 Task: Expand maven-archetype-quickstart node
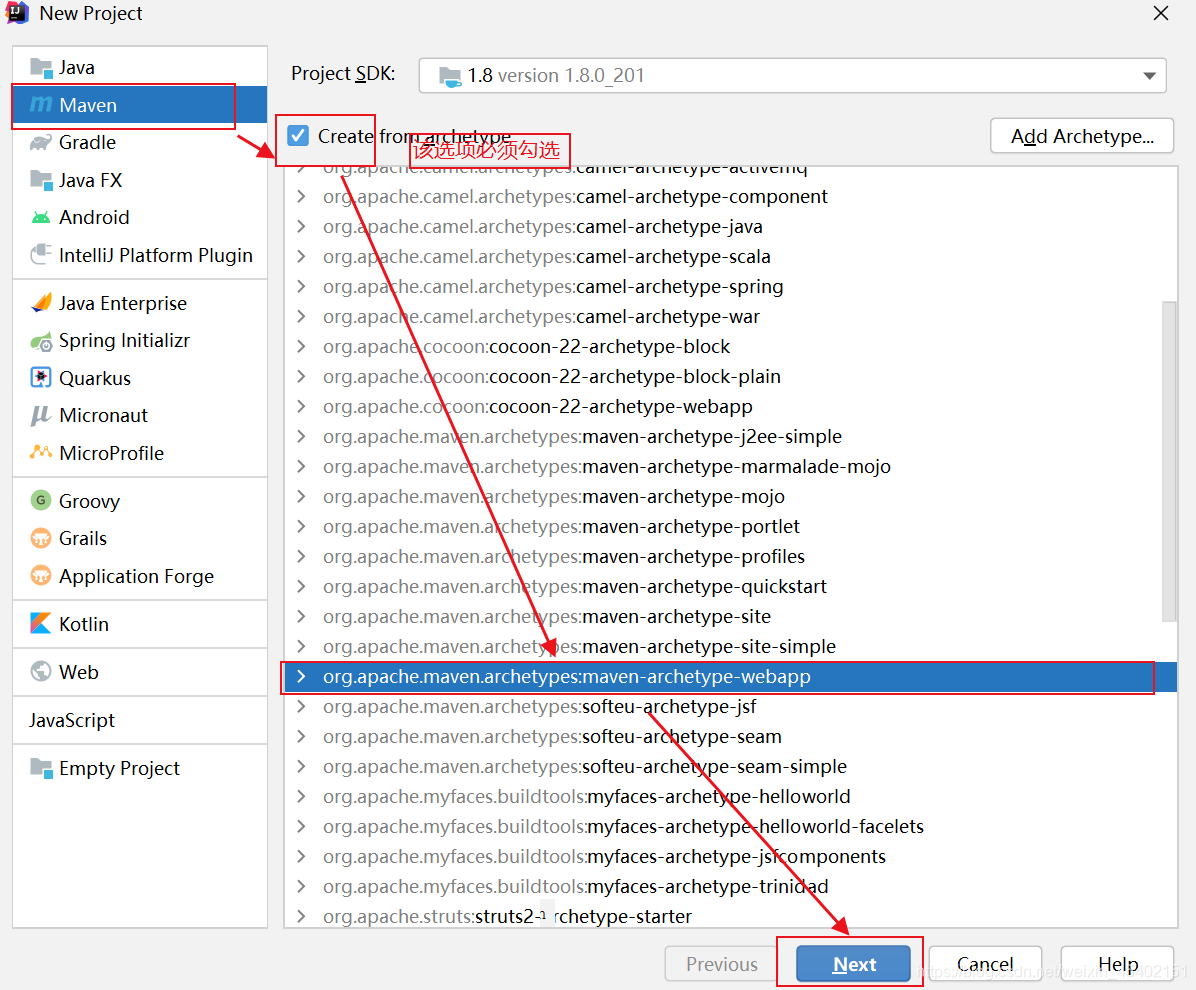pyautogui.click(x=301, y=587)
